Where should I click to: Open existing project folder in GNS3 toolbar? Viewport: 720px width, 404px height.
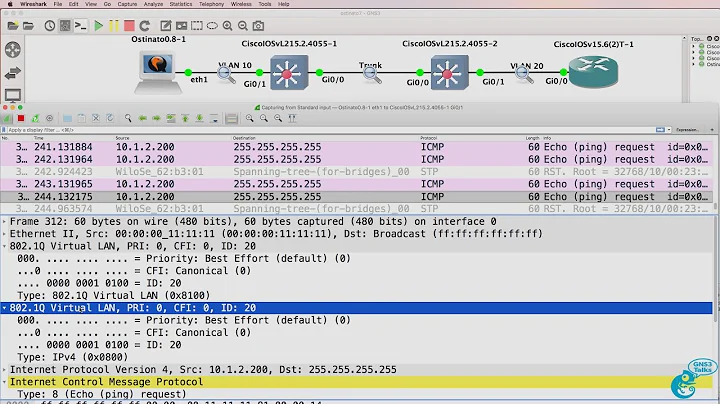(x=28, y=26)
